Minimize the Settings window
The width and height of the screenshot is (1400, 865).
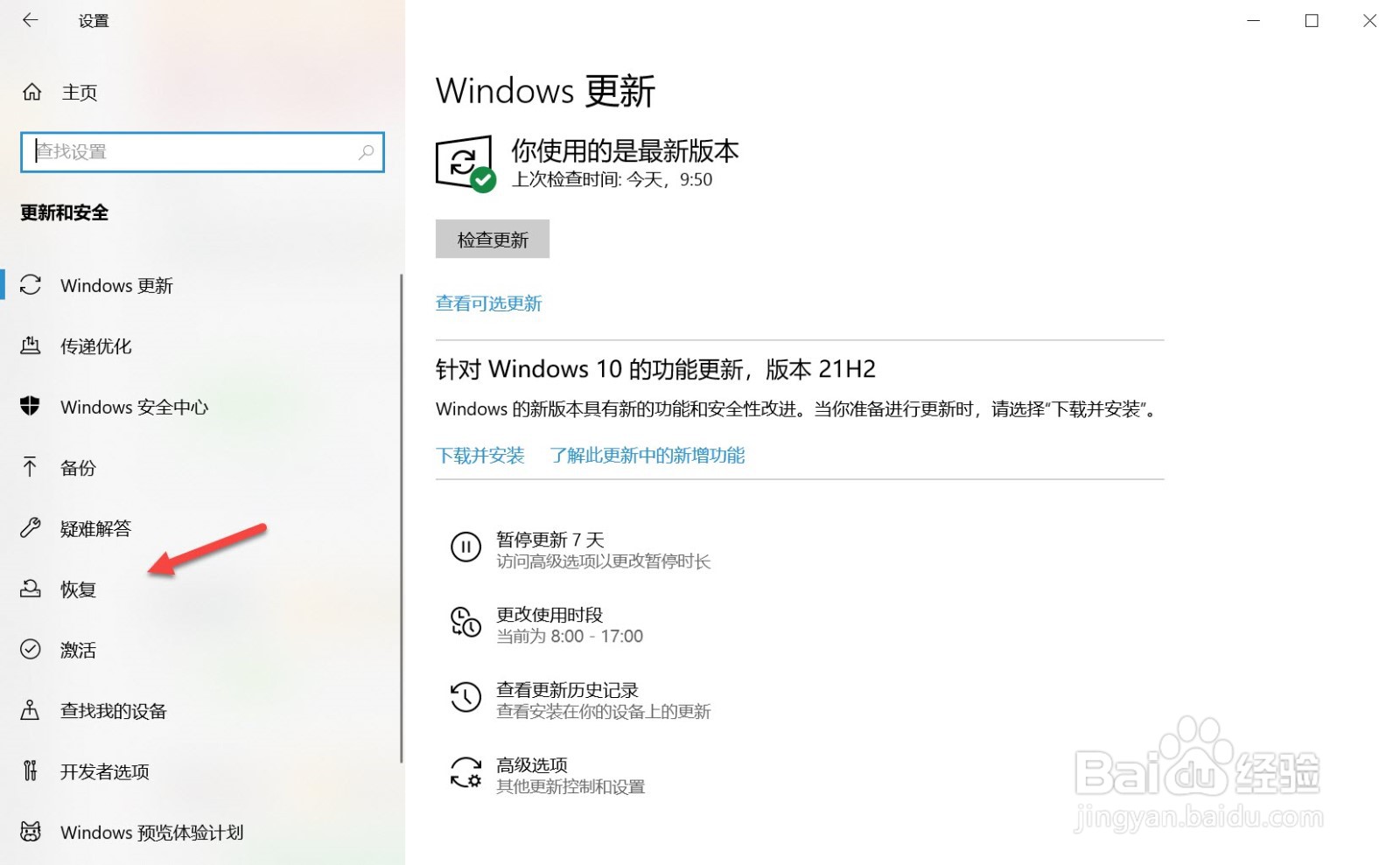tap(1253, 20)
